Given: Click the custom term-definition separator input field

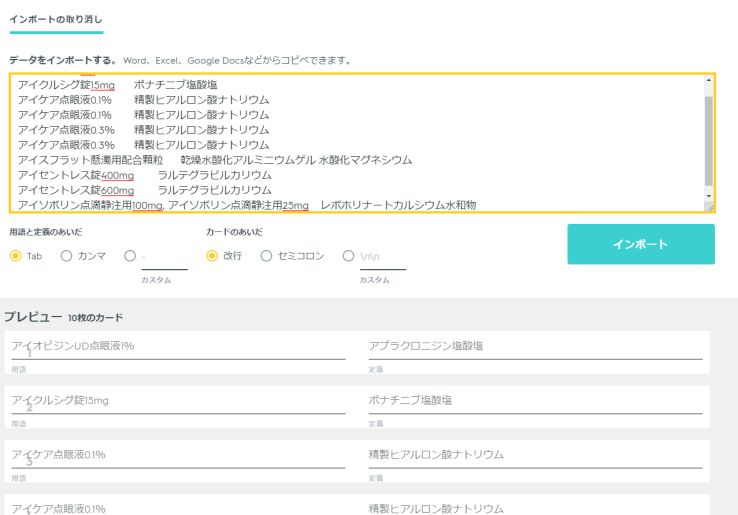Looking at the screenshot, I should 164,257.
